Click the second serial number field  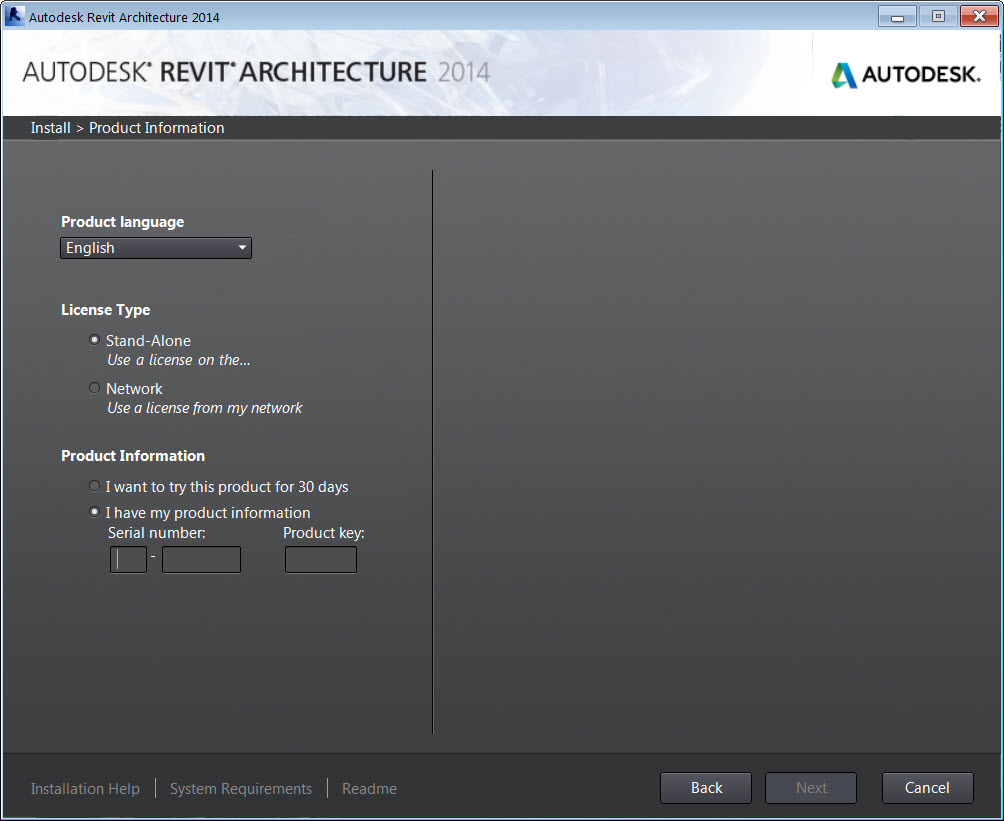coord(201,560)
